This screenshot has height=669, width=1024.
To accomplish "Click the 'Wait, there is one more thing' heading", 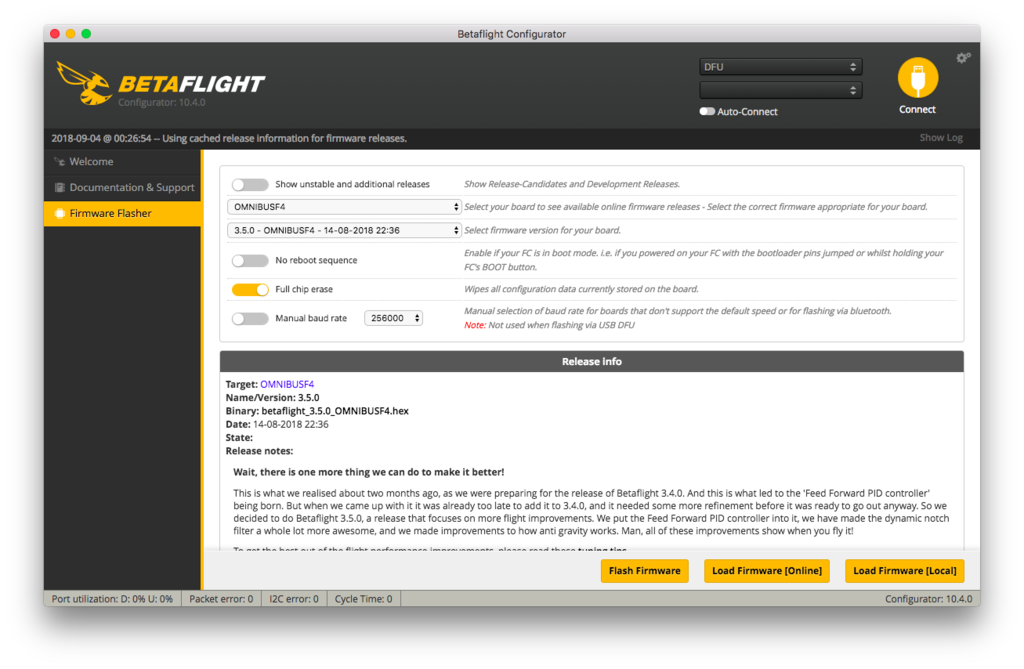I will click(368, 472).
